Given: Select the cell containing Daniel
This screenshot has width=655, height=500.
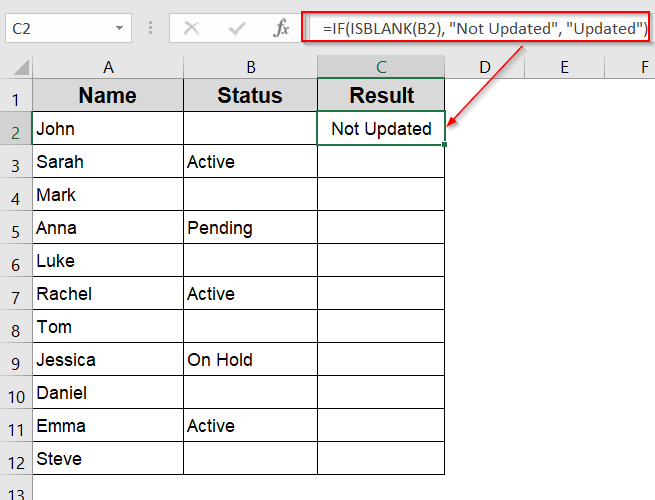Looking at the screenshot, I should click(108, 392).
